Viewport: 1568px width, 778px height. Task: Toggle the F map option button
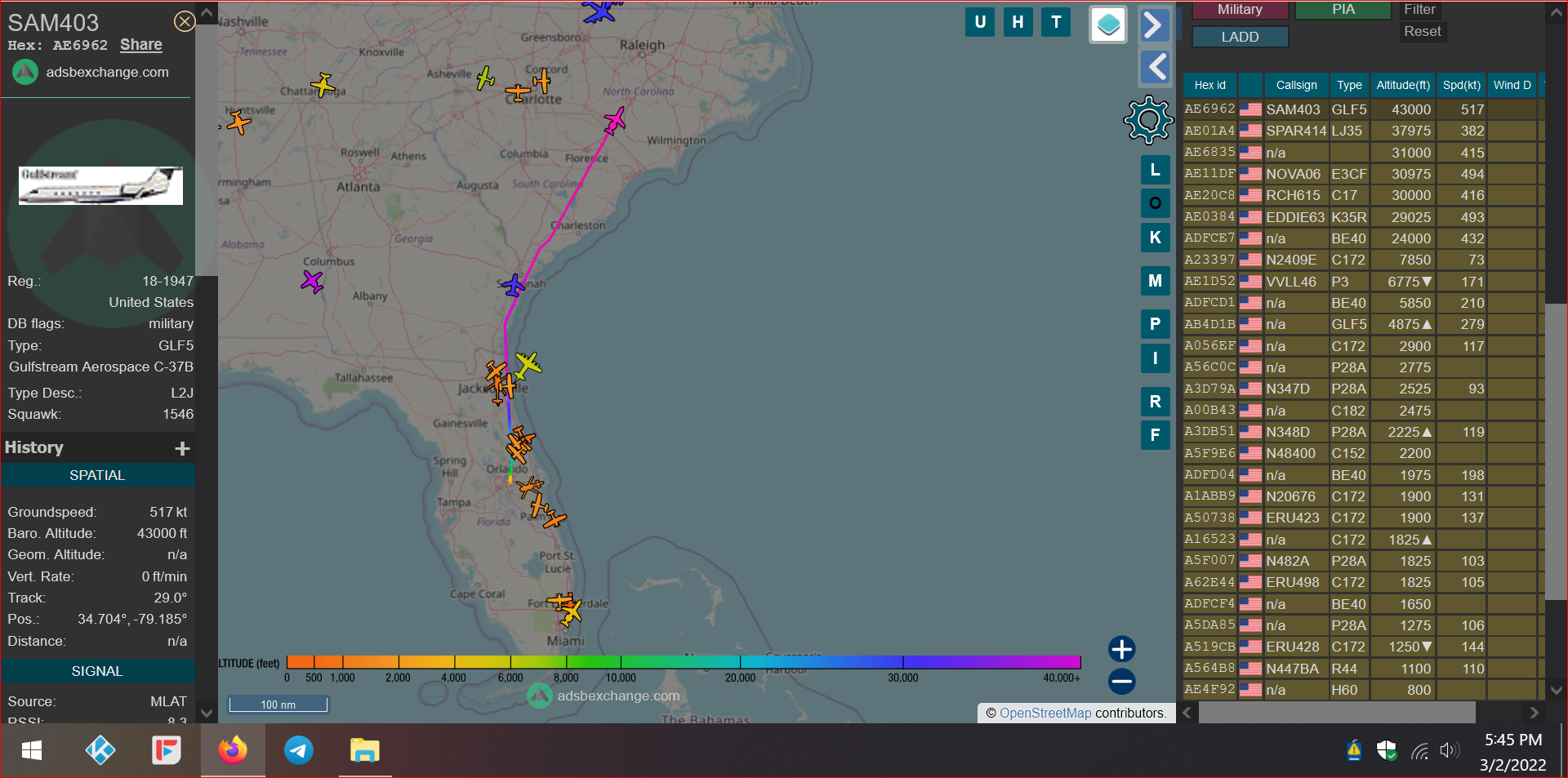click(1155, 435)
